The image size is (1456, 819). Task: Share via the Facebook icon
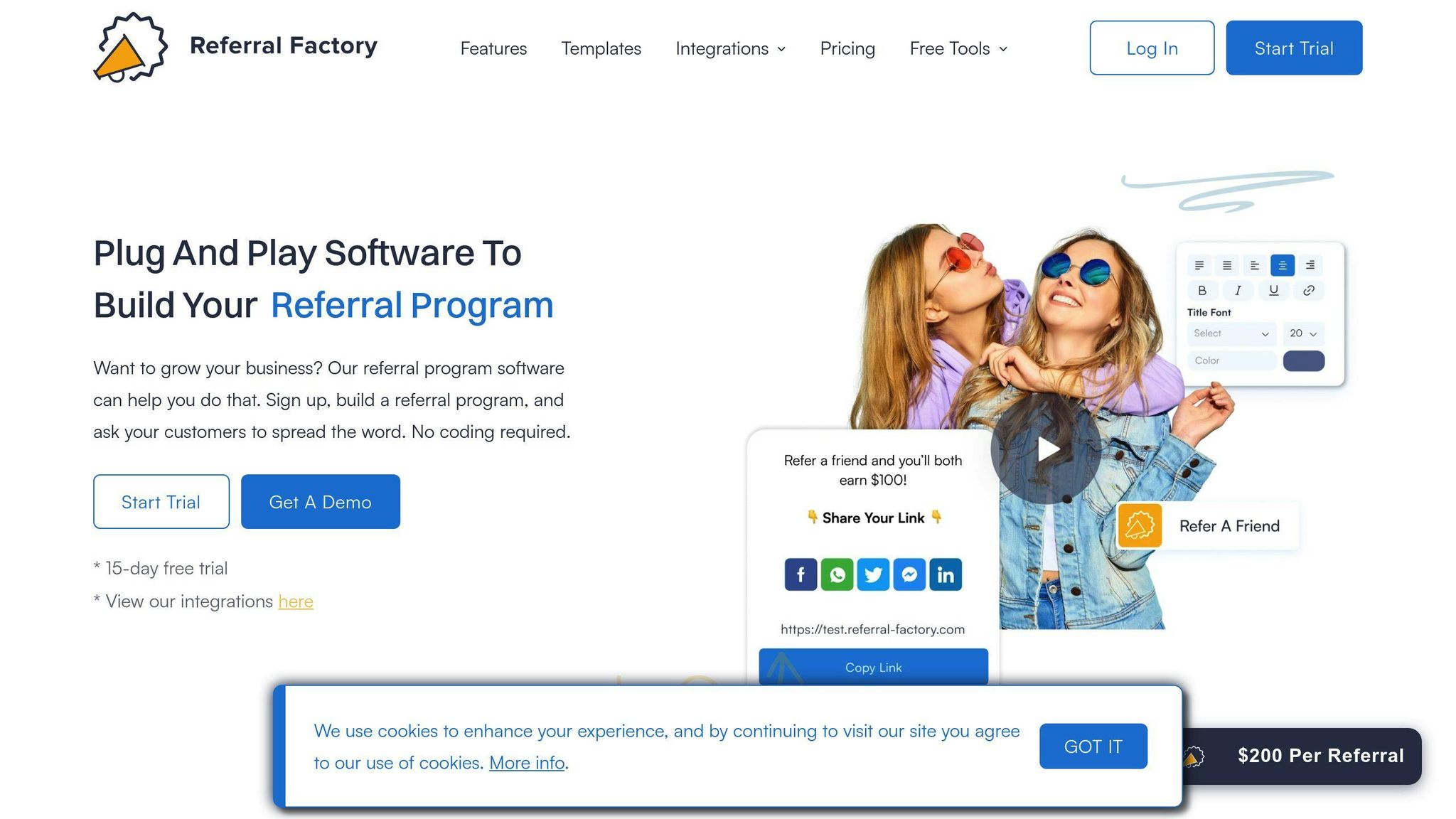(x=801, y=574)
